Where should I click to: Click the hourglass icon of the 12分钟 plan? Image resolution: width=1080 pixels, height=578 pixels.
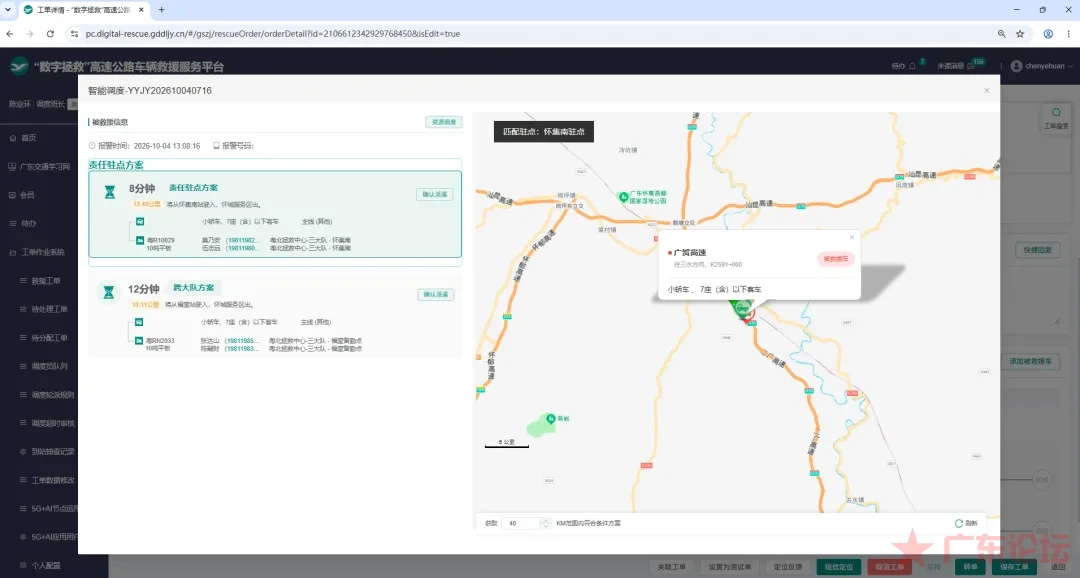109,292
